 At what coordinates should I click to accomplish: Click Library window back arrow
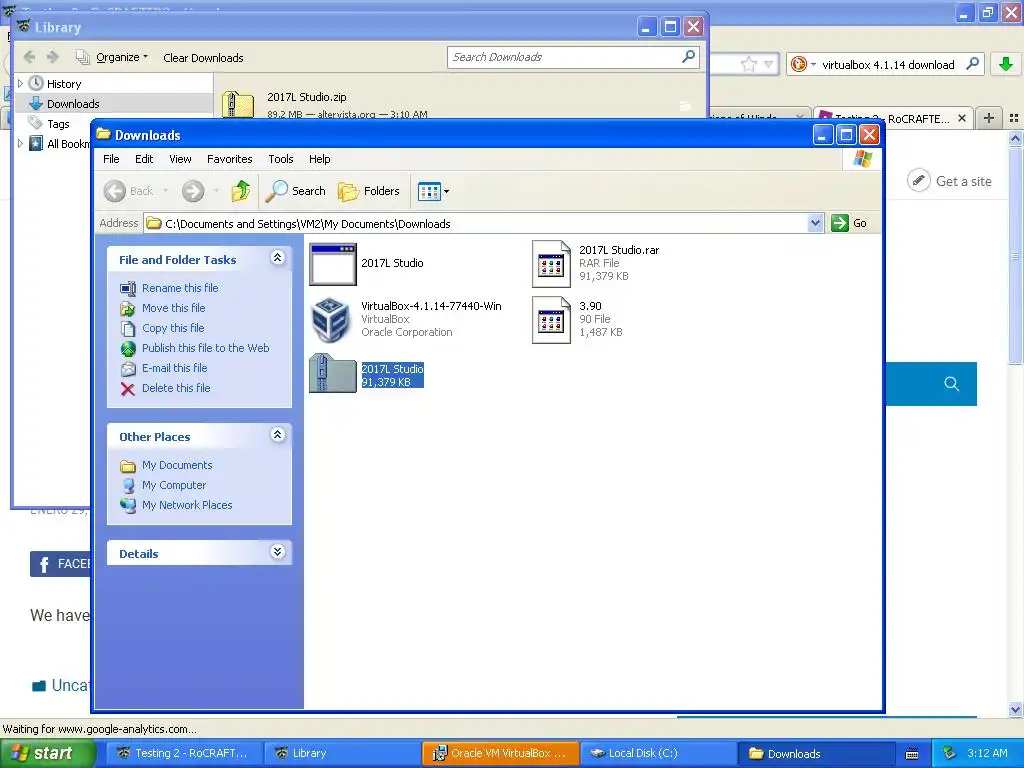tap(29, 57)
